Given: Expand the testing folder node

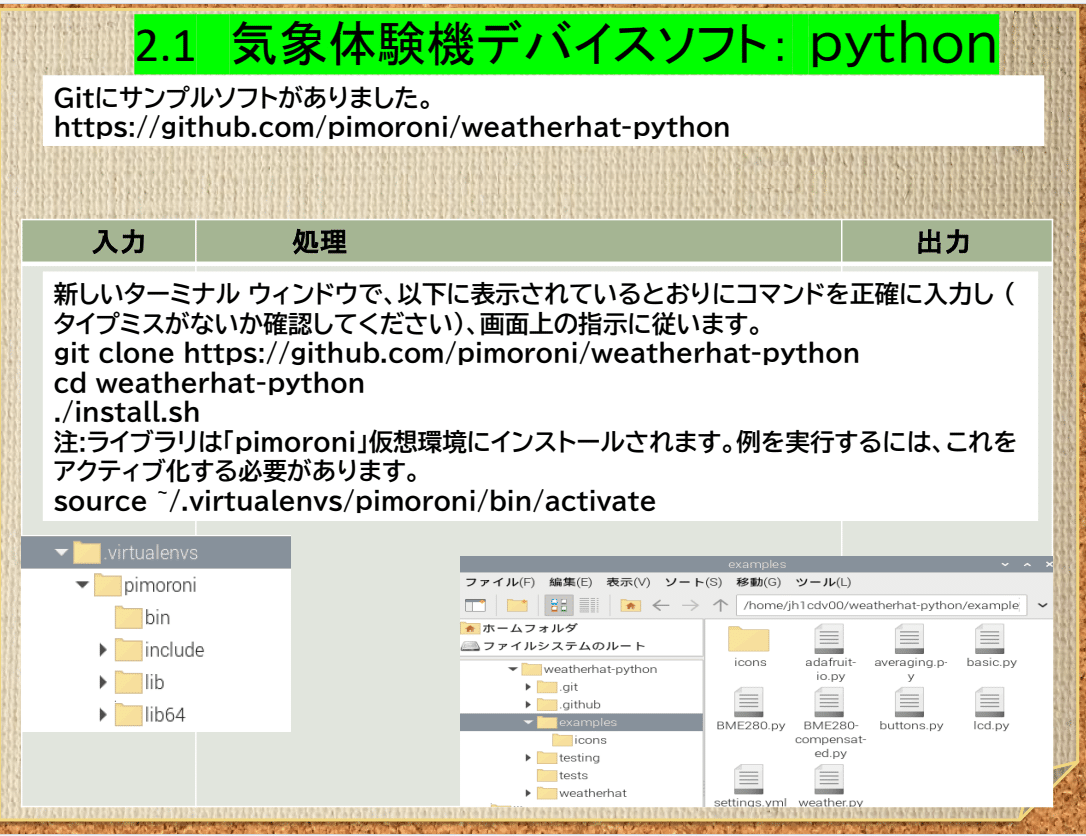Looking at the screenshot, I should [528, 758].
